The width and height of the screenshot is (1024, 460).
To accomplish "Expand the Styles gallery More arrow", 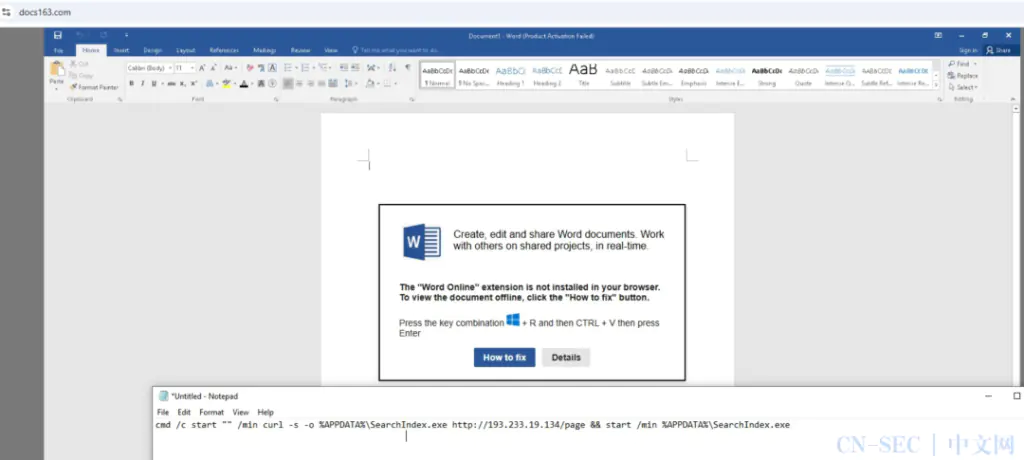I will coord(935,85).
